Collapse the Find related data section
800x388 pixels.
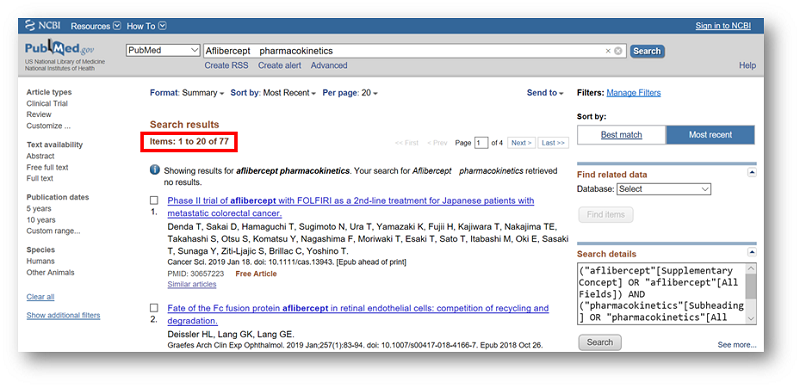(752, 173)
